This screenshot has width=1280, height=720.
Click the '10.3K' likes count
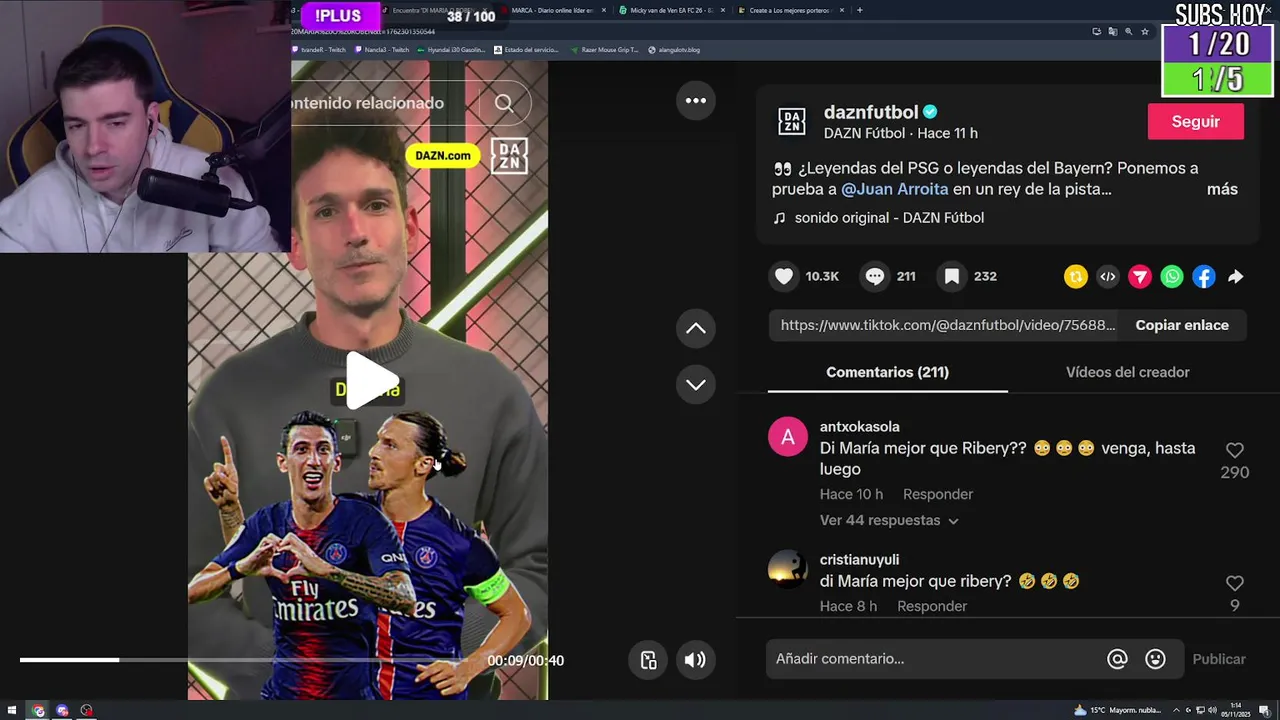822,276
